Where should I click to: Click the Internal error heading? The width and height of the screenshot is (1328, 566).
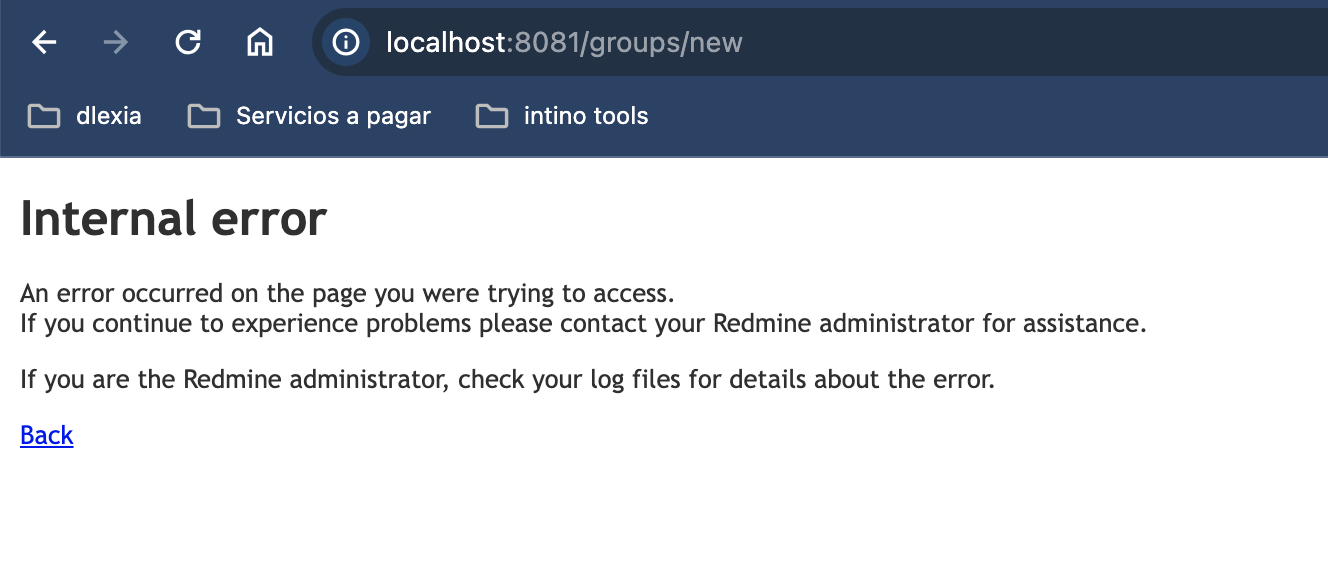click(174, 218)
